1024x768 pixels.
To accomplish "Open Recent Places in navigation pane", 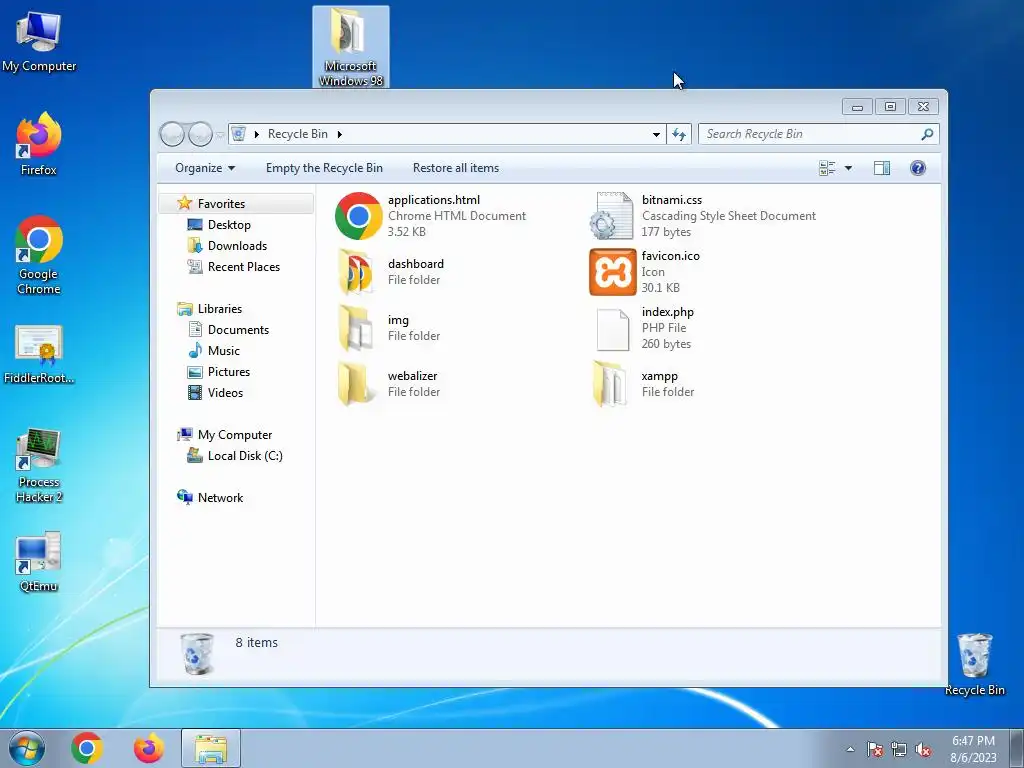I will pyautogui.click(x=244, y=266).
